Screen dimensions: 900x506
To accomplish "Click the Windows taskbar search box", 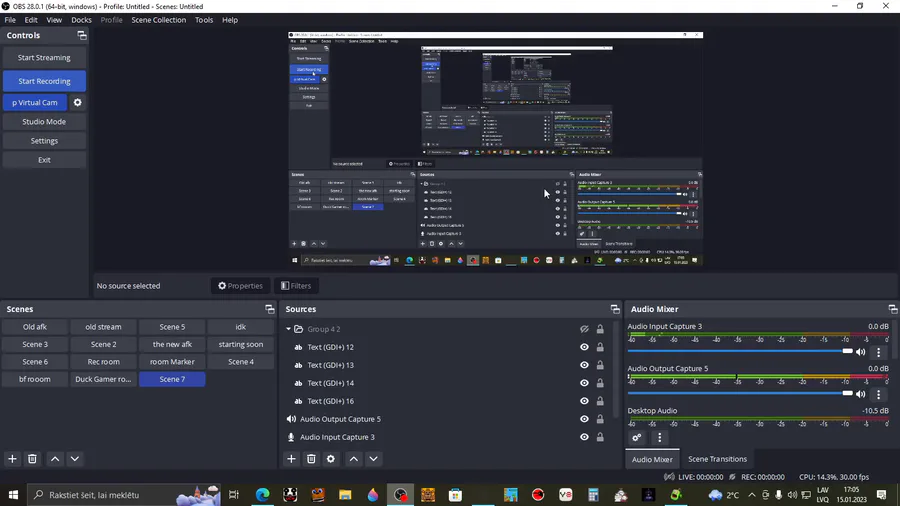I will 125,495.
